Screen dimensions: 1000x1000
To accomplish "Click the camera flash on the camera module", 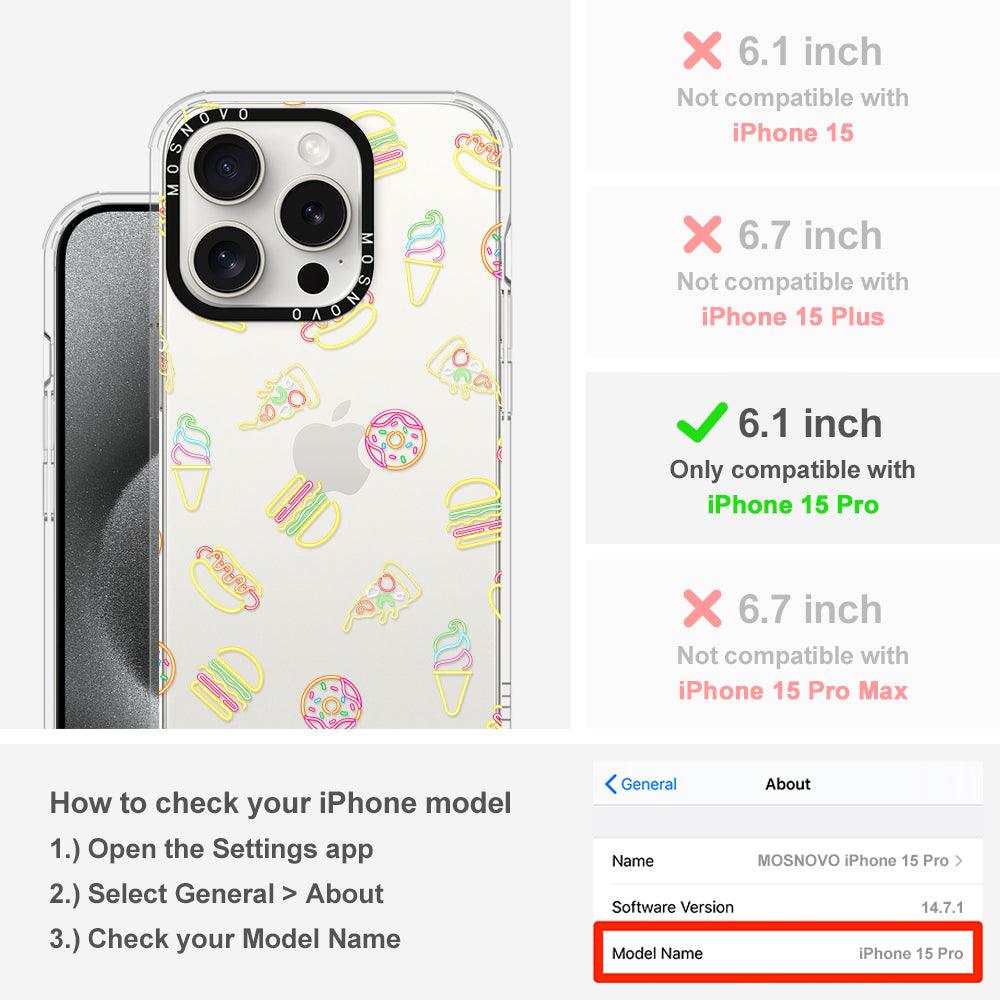I will point(314,148).
